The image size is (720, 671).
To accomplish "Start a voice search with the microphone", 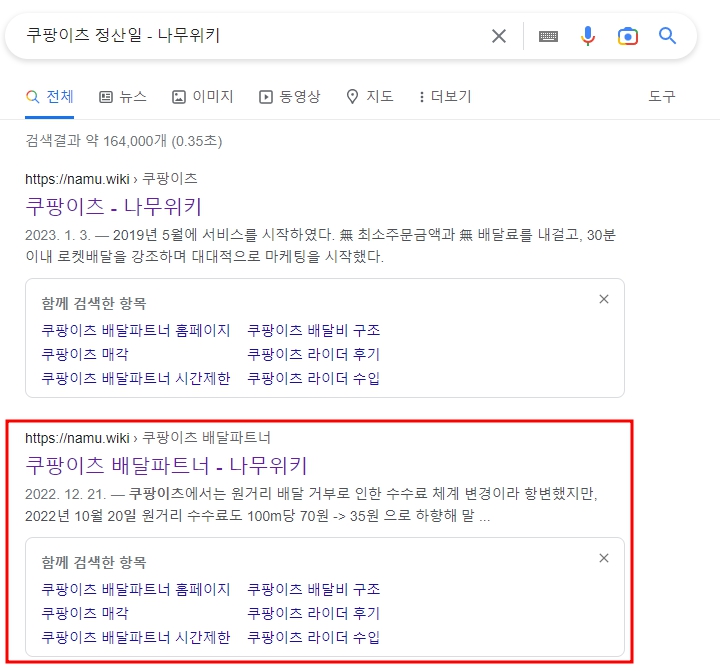I will [588, 36].
